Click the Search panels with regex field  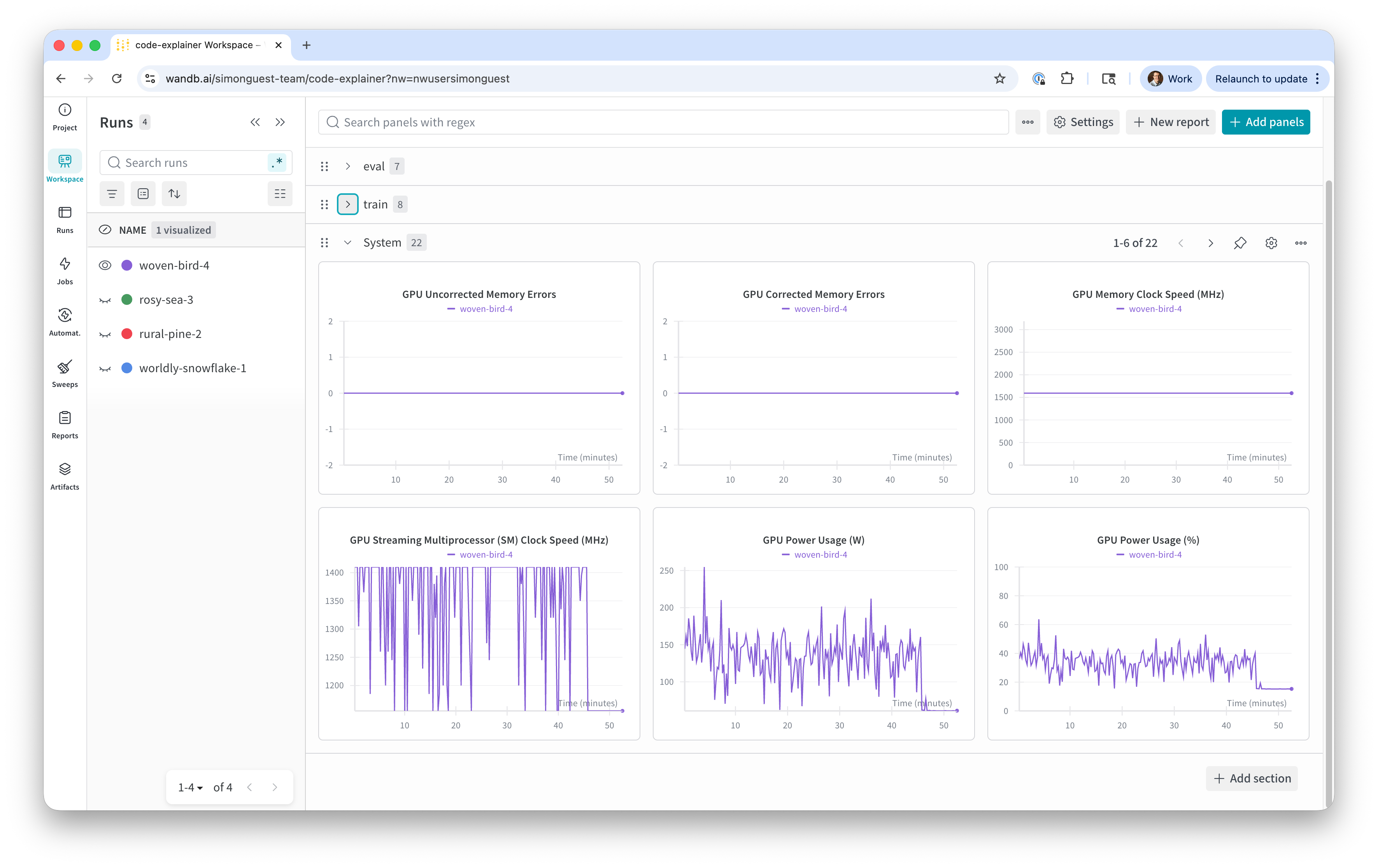664,122
